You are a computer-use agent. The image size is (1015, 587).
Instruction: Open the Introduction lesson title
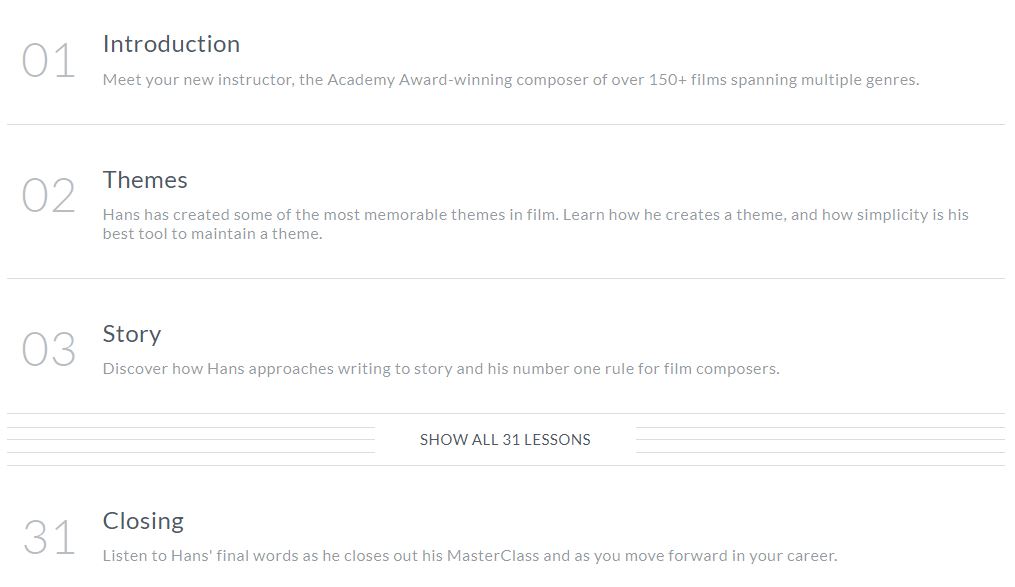[171, 44]
